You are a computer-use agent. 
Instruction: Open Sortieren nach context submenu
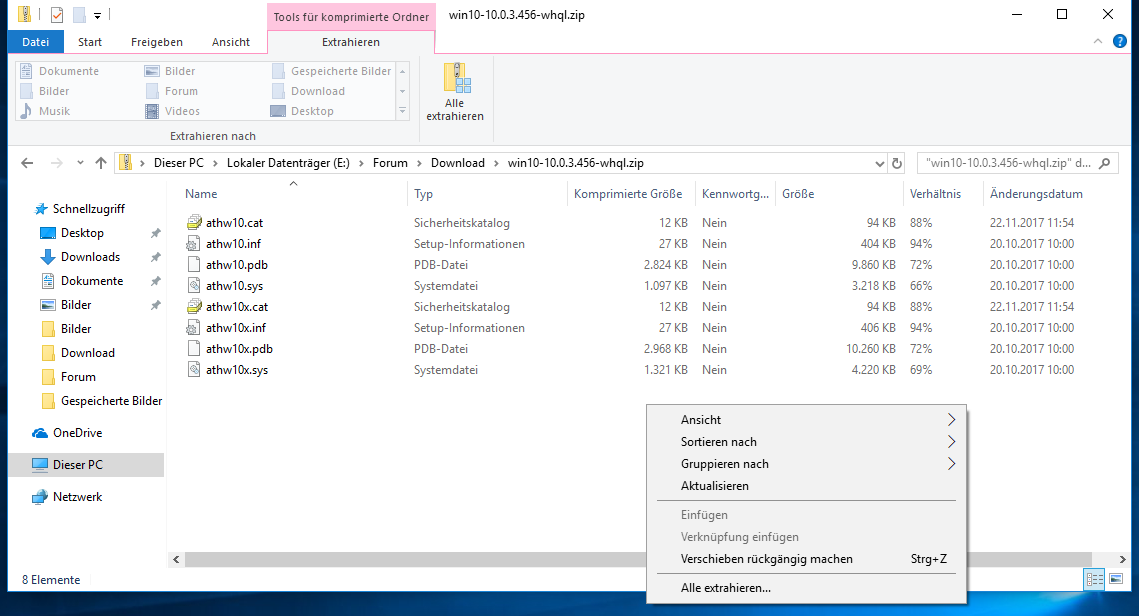806,442
